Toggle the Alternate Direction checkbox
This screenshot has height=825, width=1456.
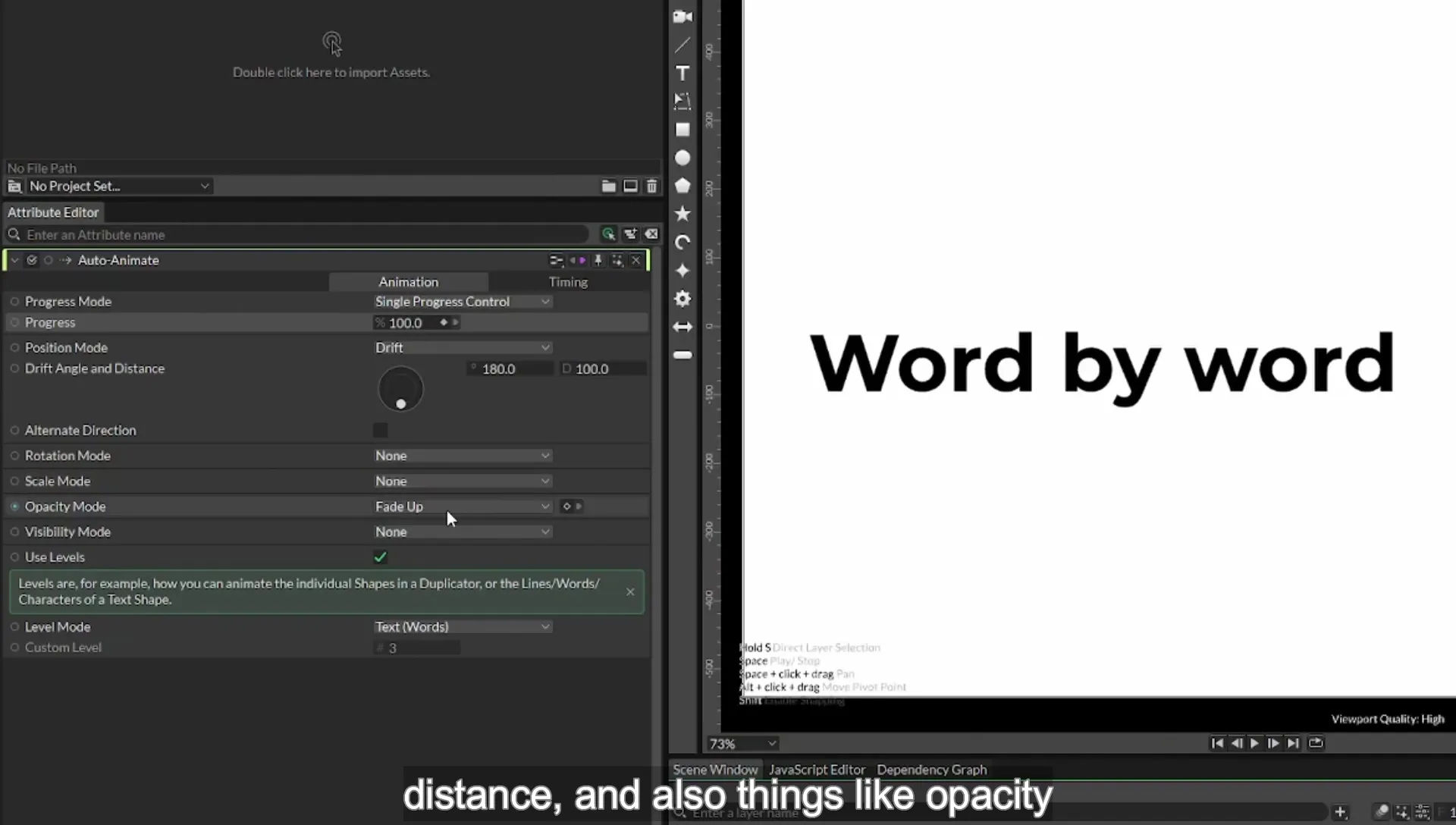click(x=380, y=430)
